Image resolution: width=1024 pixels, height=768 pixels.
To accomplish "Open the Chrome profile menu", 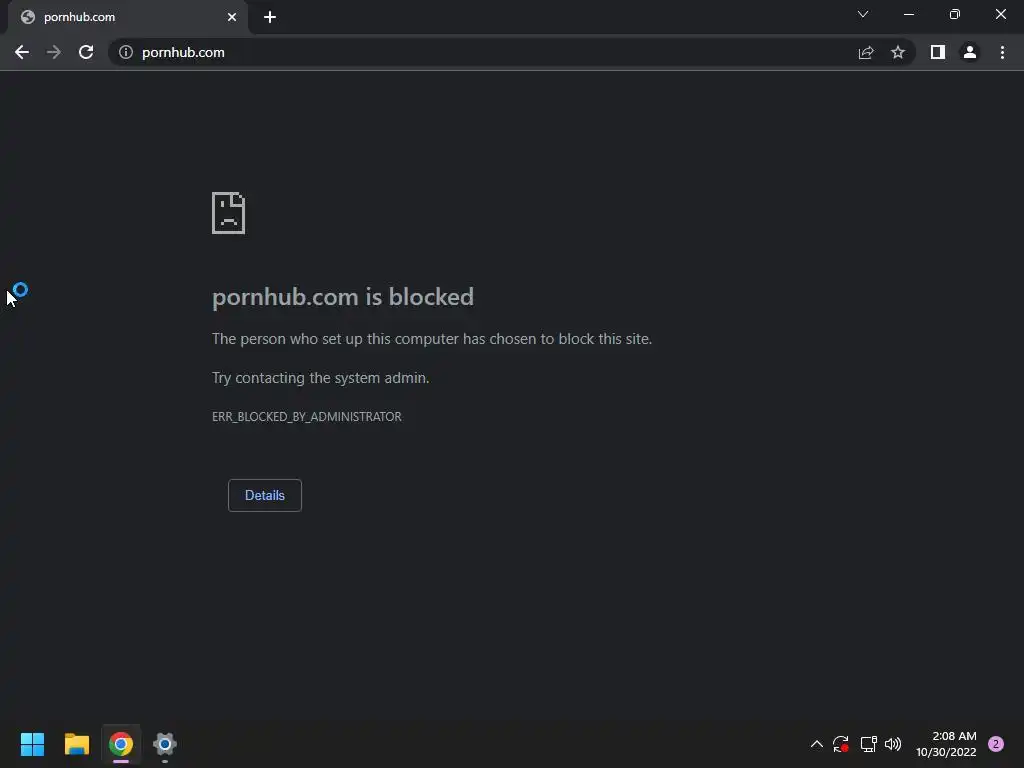I will pos(970,52).
